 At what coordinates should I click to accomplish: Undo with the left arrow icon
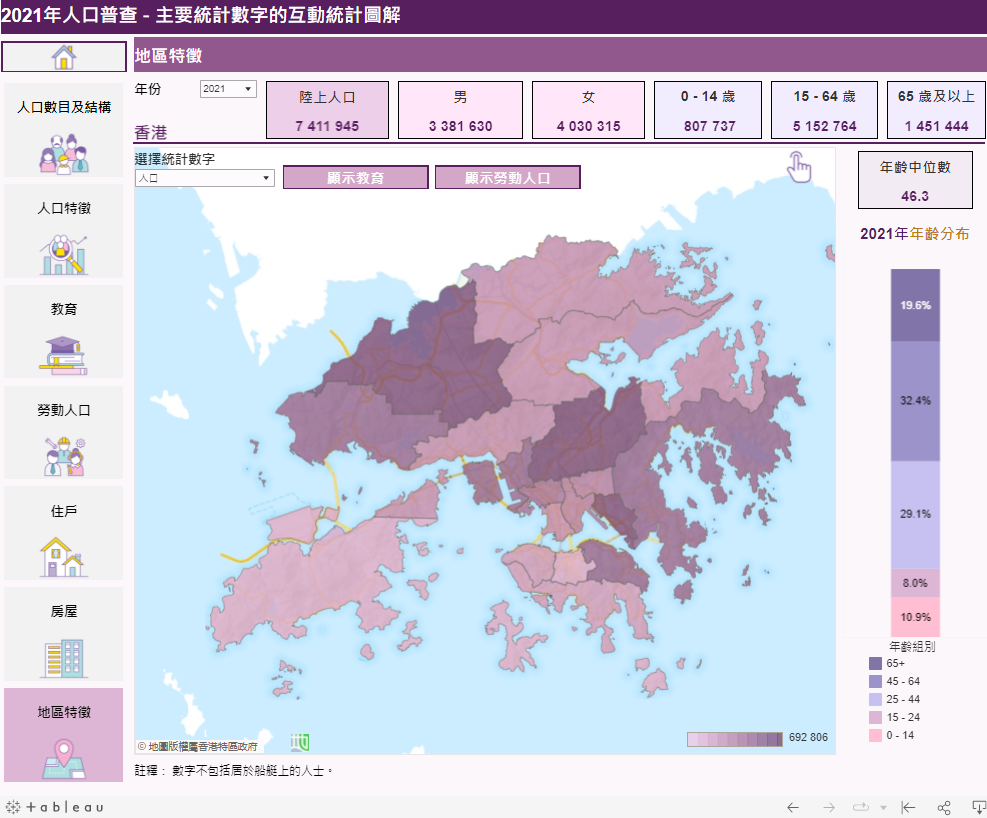coord(792,807)
